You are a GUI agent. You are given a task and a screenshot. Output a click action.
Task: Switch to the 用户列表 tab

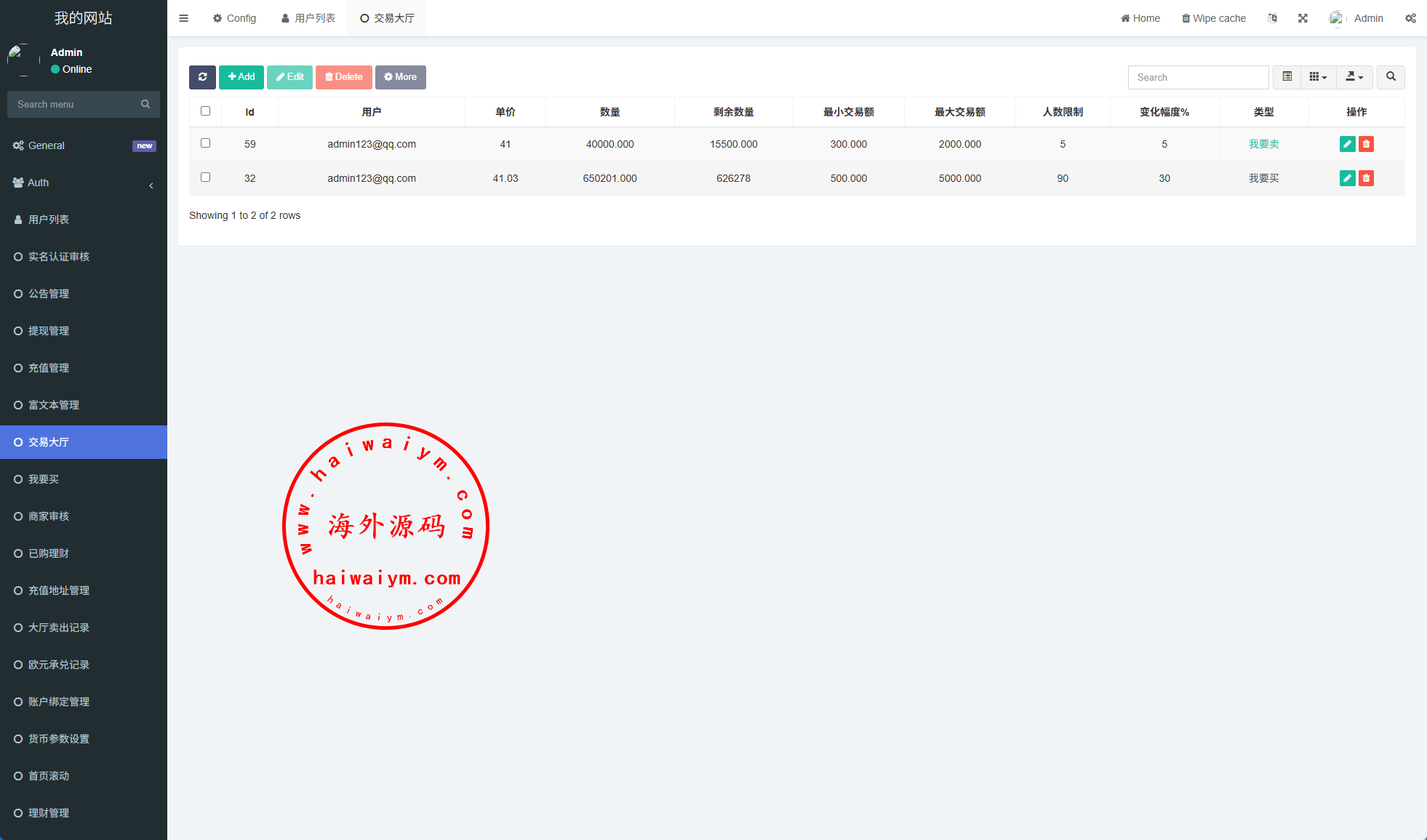click(308, 18)
